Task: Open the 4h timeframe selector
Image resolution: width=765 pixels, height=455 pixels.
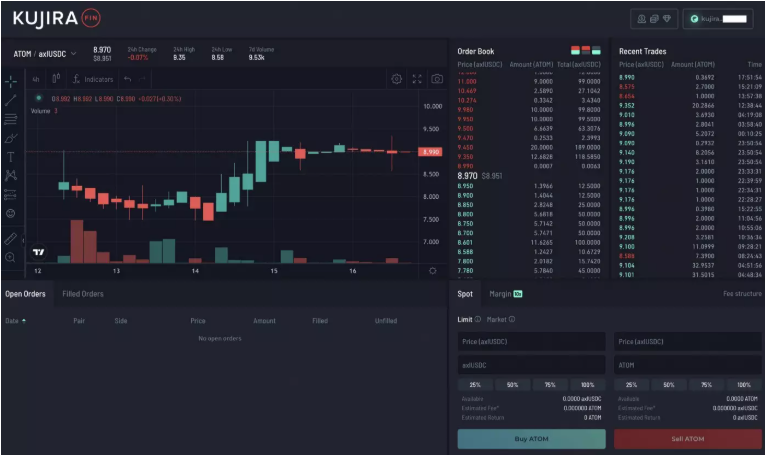Action: click(36, 79)
